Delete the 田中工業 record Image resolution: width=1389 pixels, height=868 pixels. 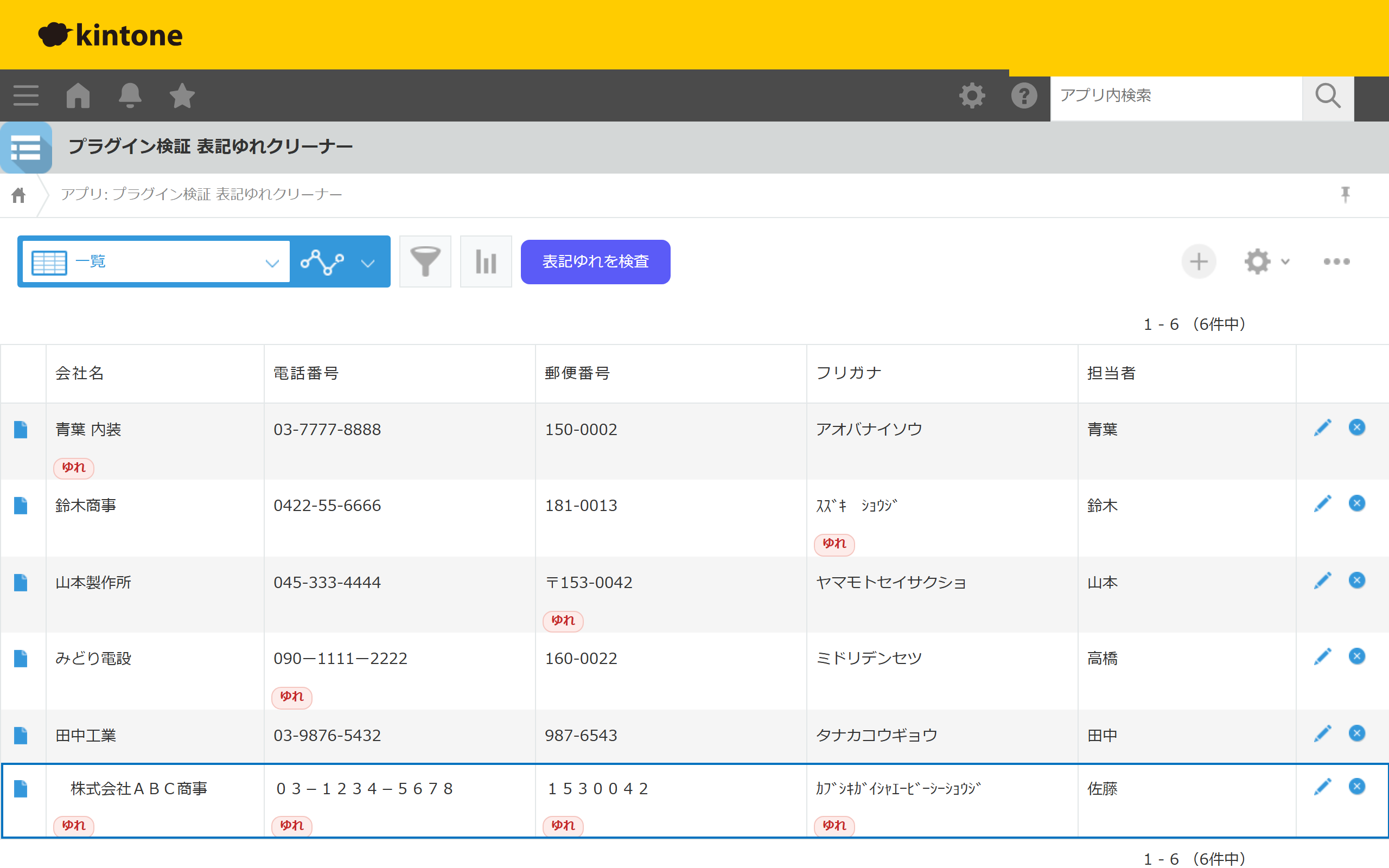(1357, 732)
